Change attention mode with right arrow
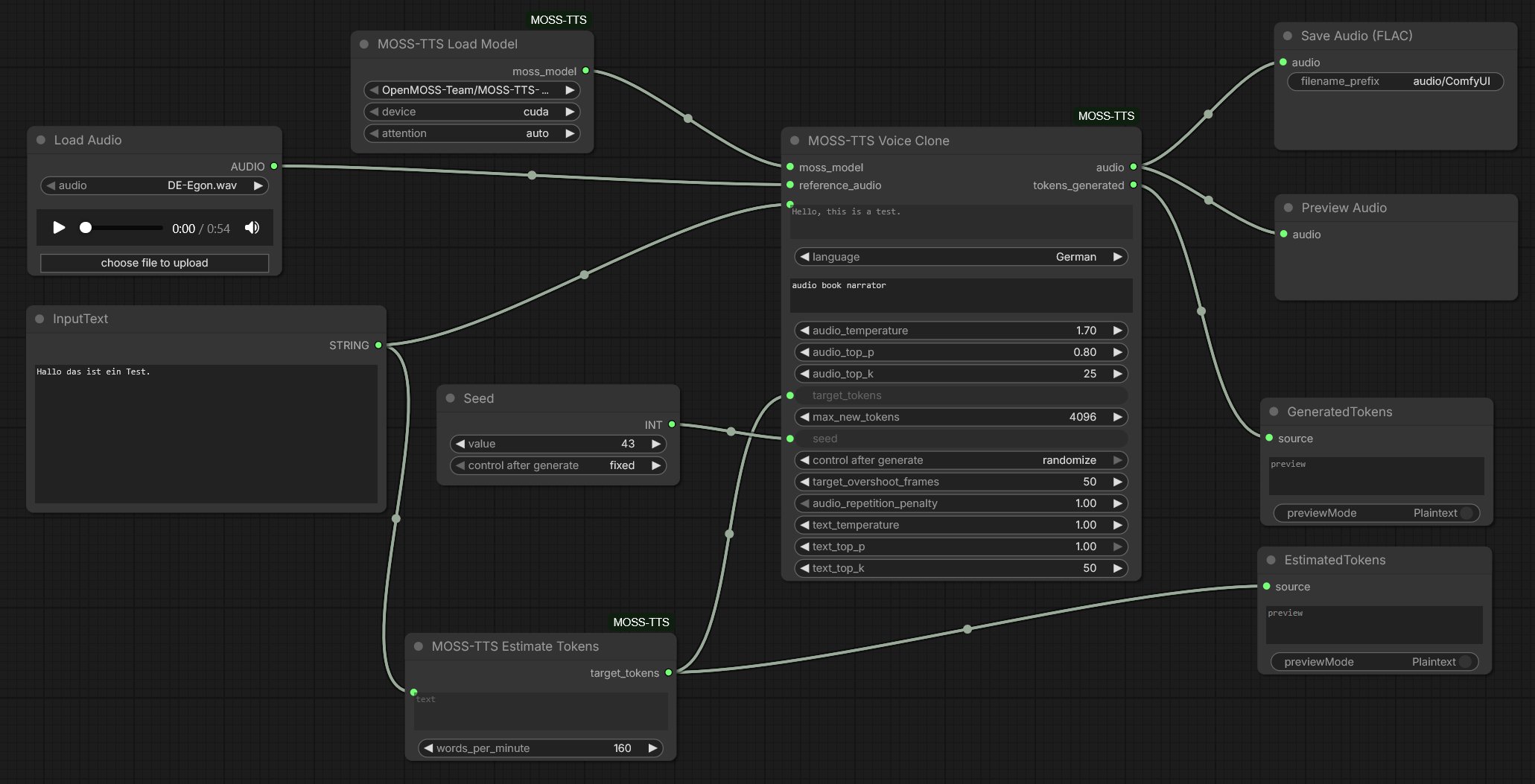This screenshot has height=784, width=1535. coord(570,133)
